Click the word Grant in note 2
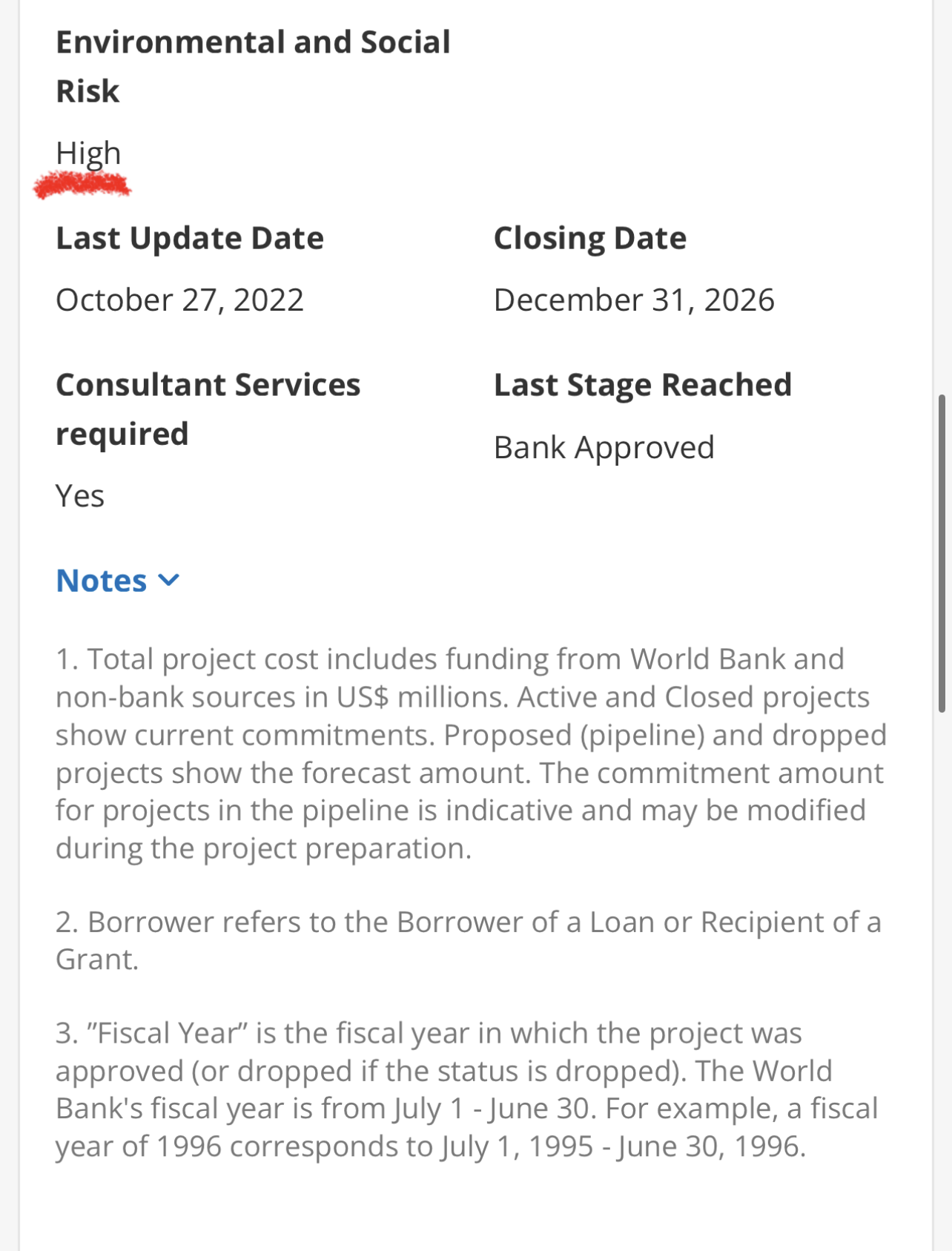The width and height of the screenshot is (952, 1251). [97, 960]
